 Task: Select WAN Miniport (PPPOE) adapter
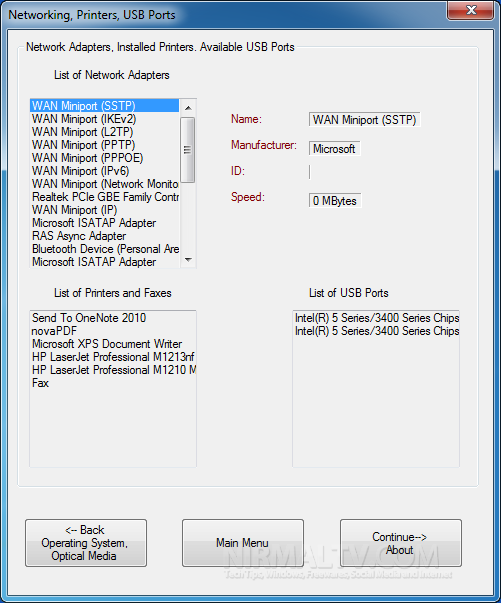[105, 158]
